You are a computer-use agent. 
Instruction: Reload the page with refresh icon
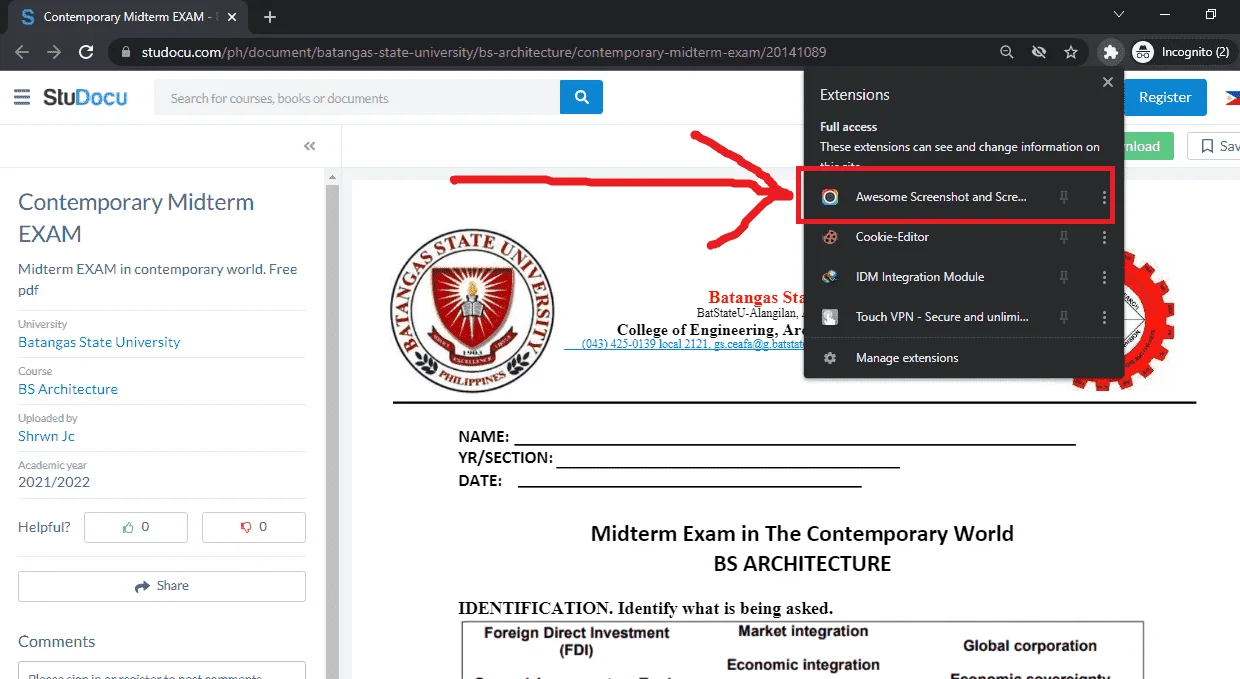pos(87,52)
